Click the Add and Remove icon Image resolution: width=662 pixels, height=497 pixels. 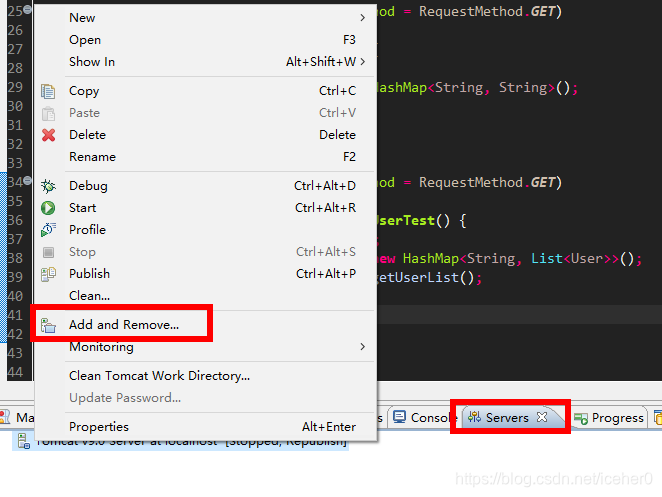click(x=48, y=325)
